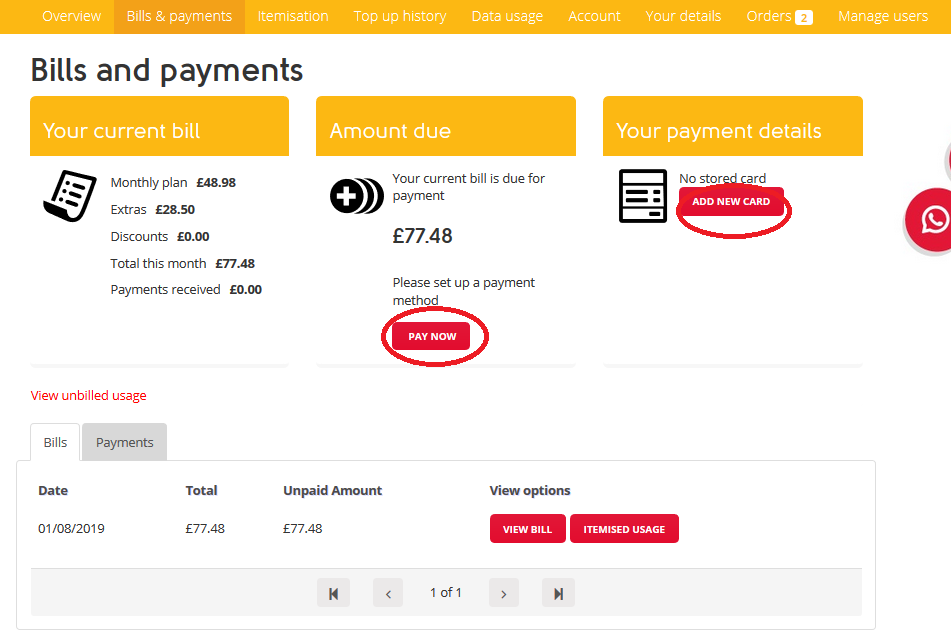Open the Itemisation menu item
951x636 pixels.
(293, 16)
